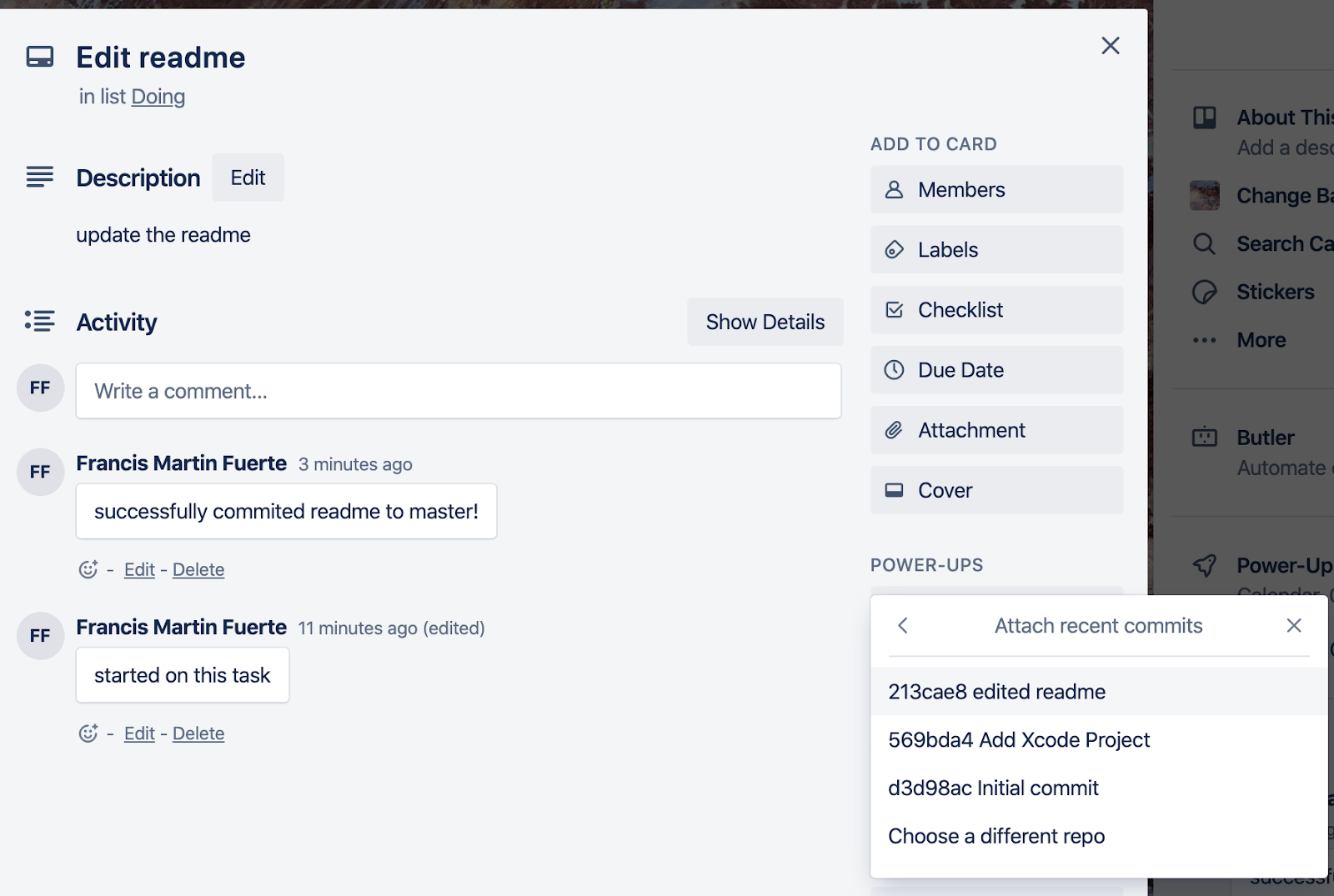Screen dimensions: 1334x896
Task: Click the Butler robot icon
Action: (x=1205, y=438)
